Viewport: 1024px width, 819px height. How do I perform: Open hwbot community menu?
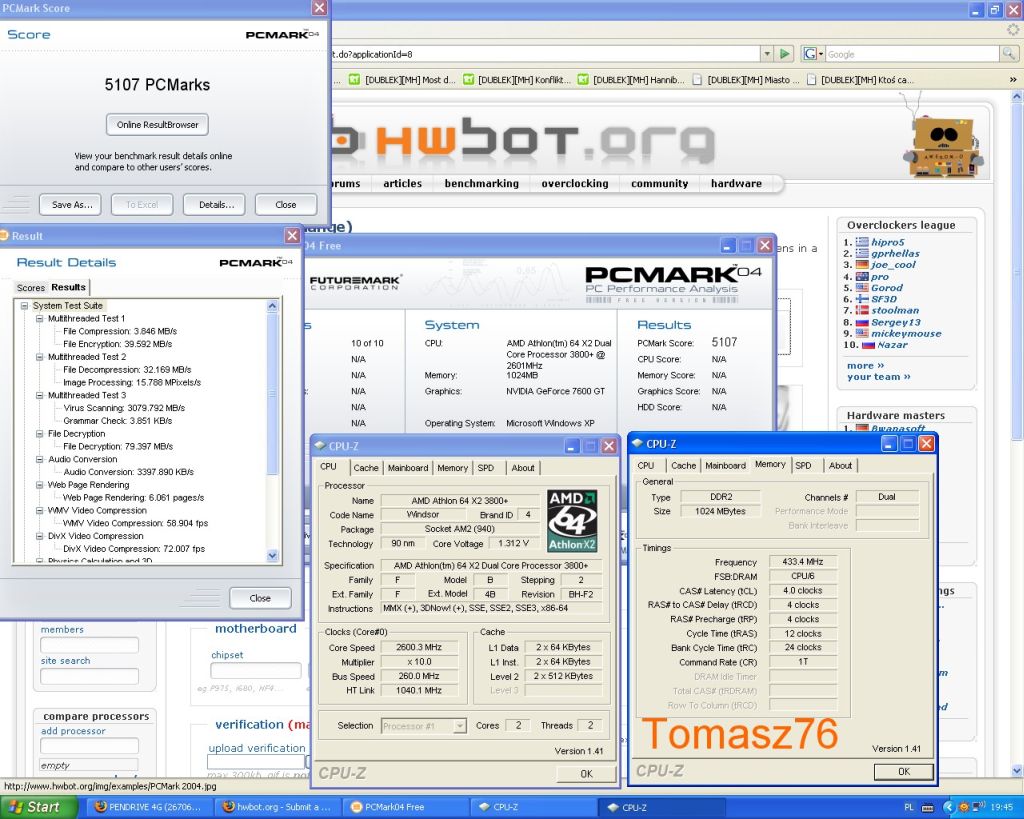(x=660, y=184)
